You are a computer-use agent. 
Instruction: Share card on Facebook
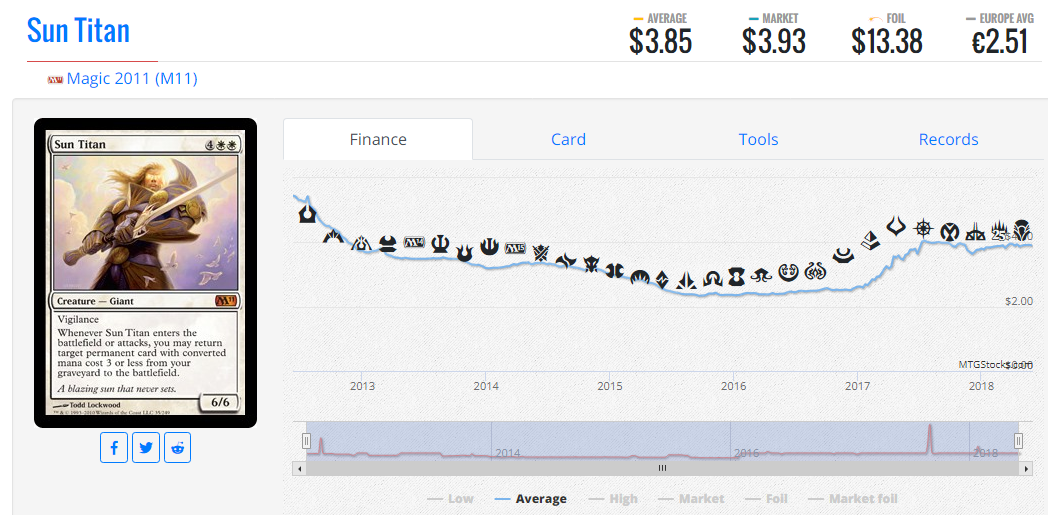click(x=114, y=448)
